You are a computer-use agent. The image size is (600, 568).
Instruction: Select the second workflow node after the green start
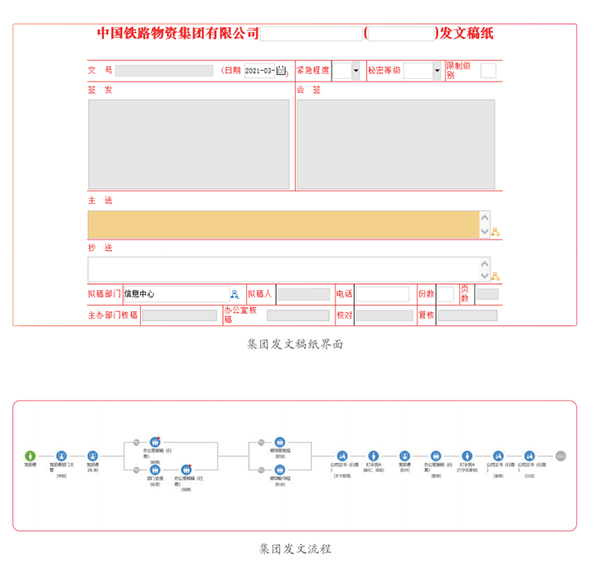pos(61,456)
